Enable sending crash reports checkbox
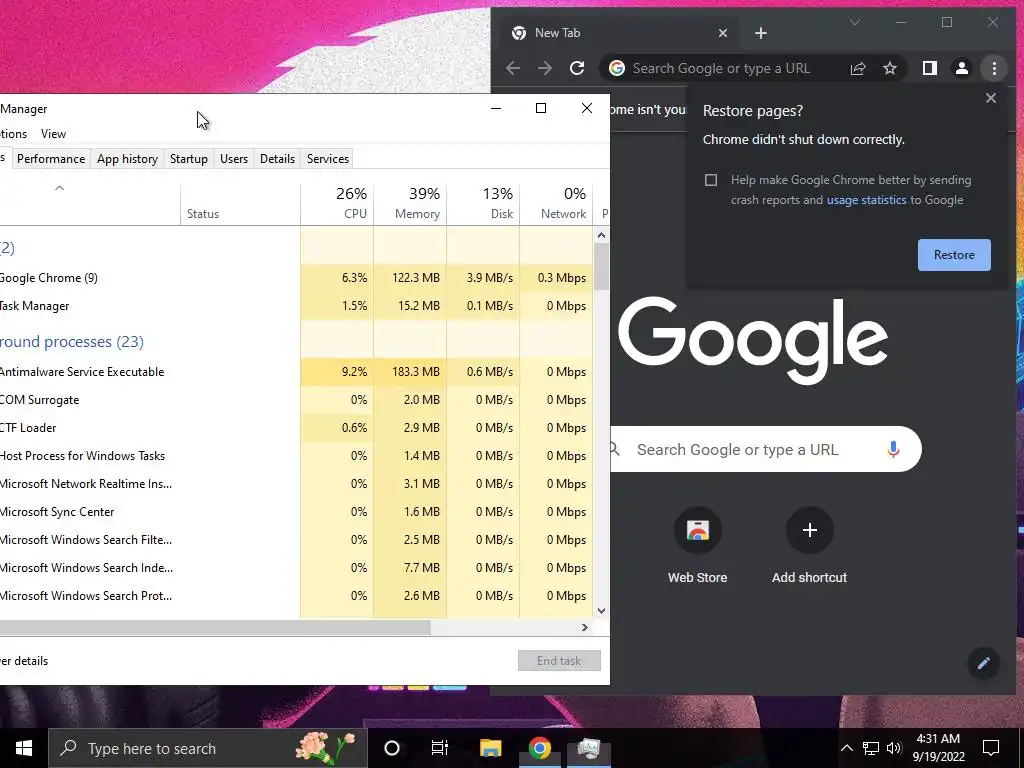1024x768 pixels. pyautogui.click(x=711, y=180)
